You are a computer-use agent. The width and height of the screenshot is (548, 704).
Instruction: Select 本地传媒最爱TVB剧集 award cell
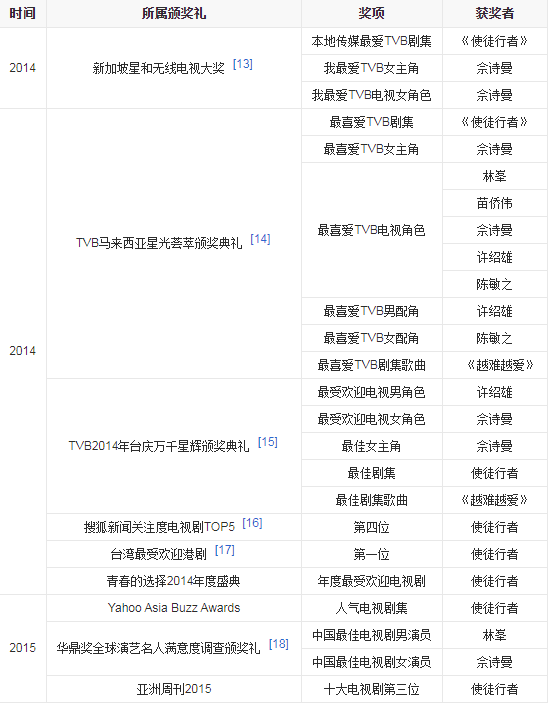pos(372,41)
